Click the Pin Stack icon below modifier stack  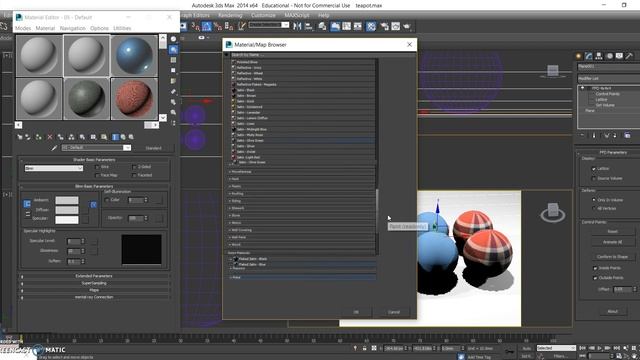[x=582, y=135]
